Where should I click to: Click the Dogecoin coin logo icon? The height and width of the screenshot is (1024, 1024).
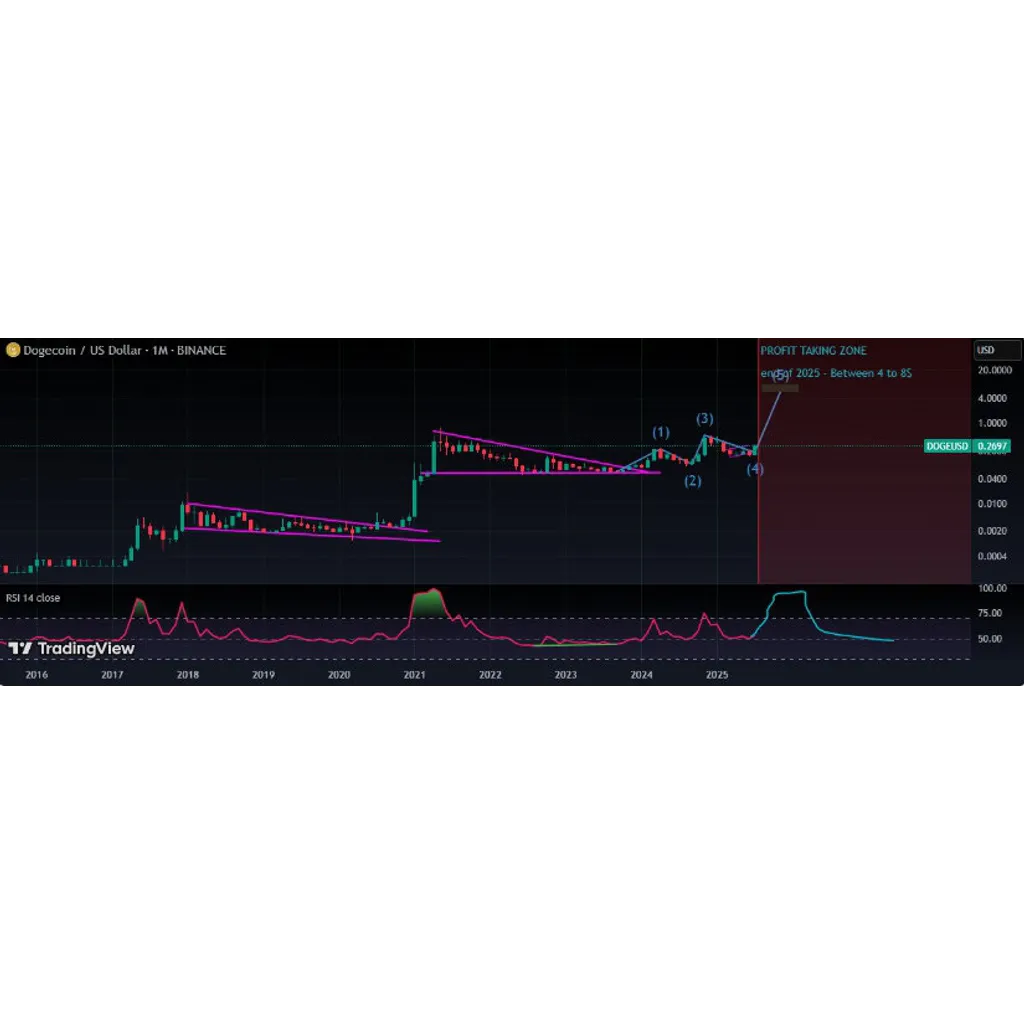coord(13,351)
